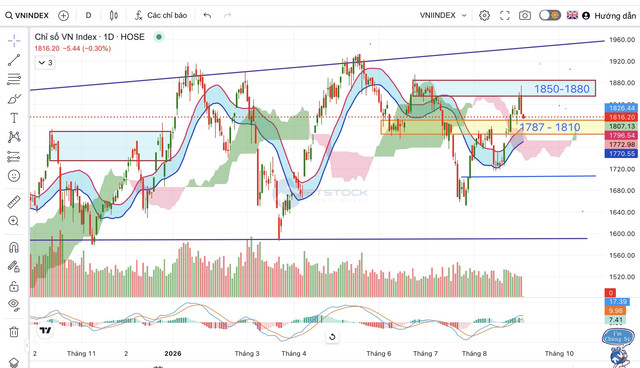Click the 7.41 histogram value label
Image resolution: width=640 pixels, height=368 pixels.
(x=615, y=320)
